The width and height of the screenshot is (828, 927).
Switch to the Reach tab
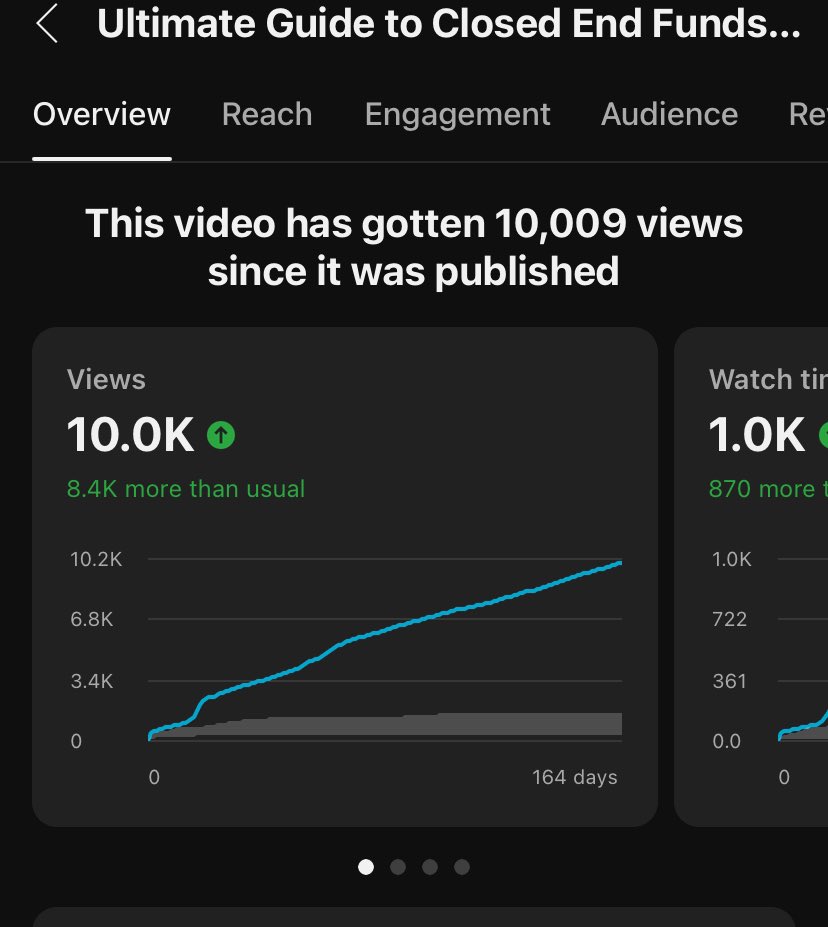(x=266, y=114)
